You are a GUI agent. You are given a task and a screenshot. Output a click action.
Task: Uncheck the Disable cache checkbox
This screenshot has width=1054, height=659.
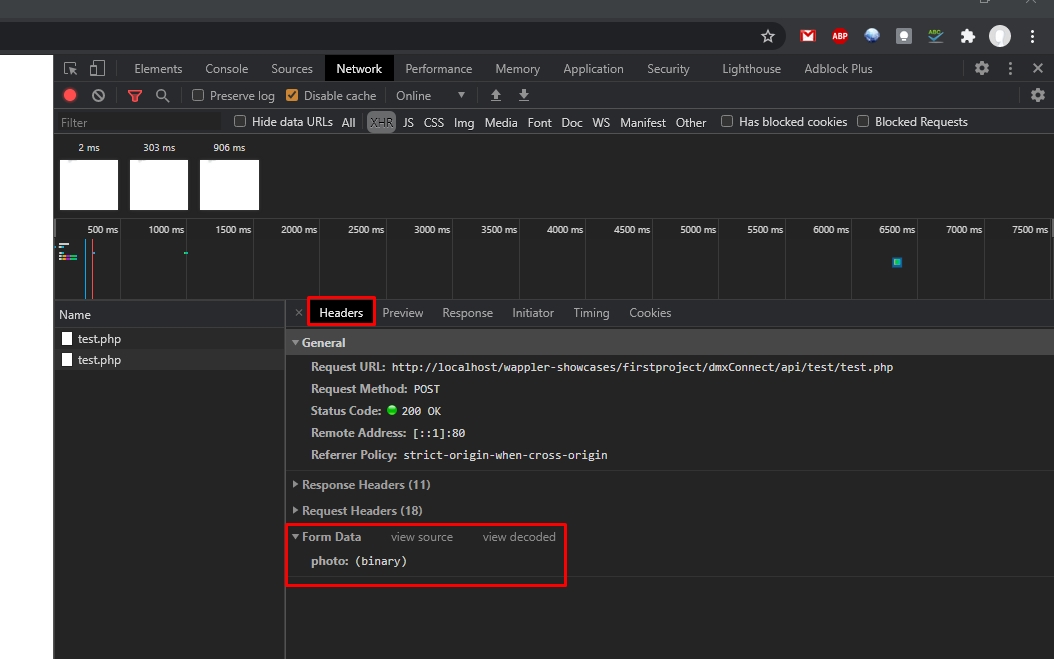click(292, 96)
